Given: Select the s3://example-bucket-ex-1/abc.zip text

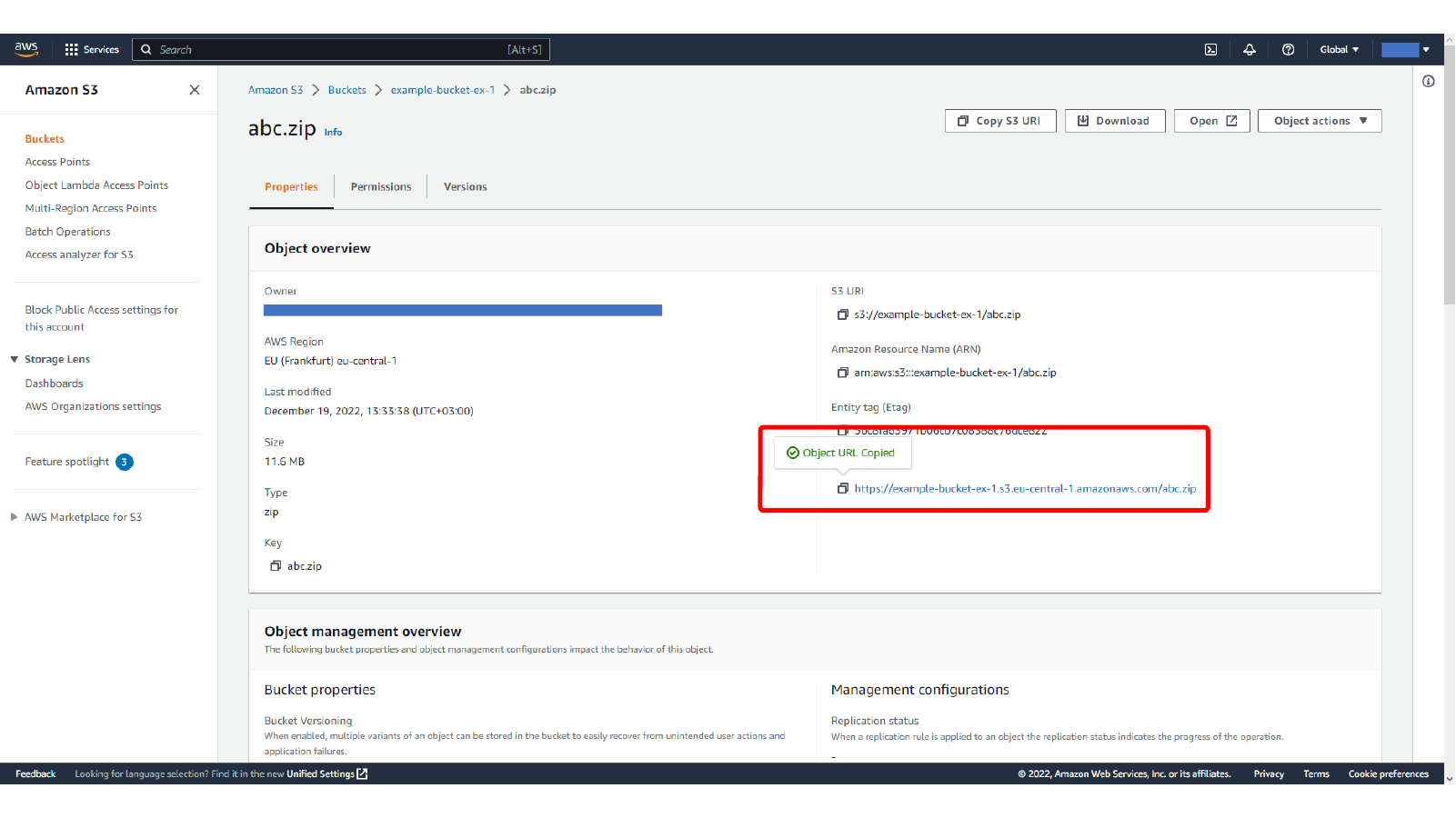Looking at the screenshot, I should pos(937,314).
